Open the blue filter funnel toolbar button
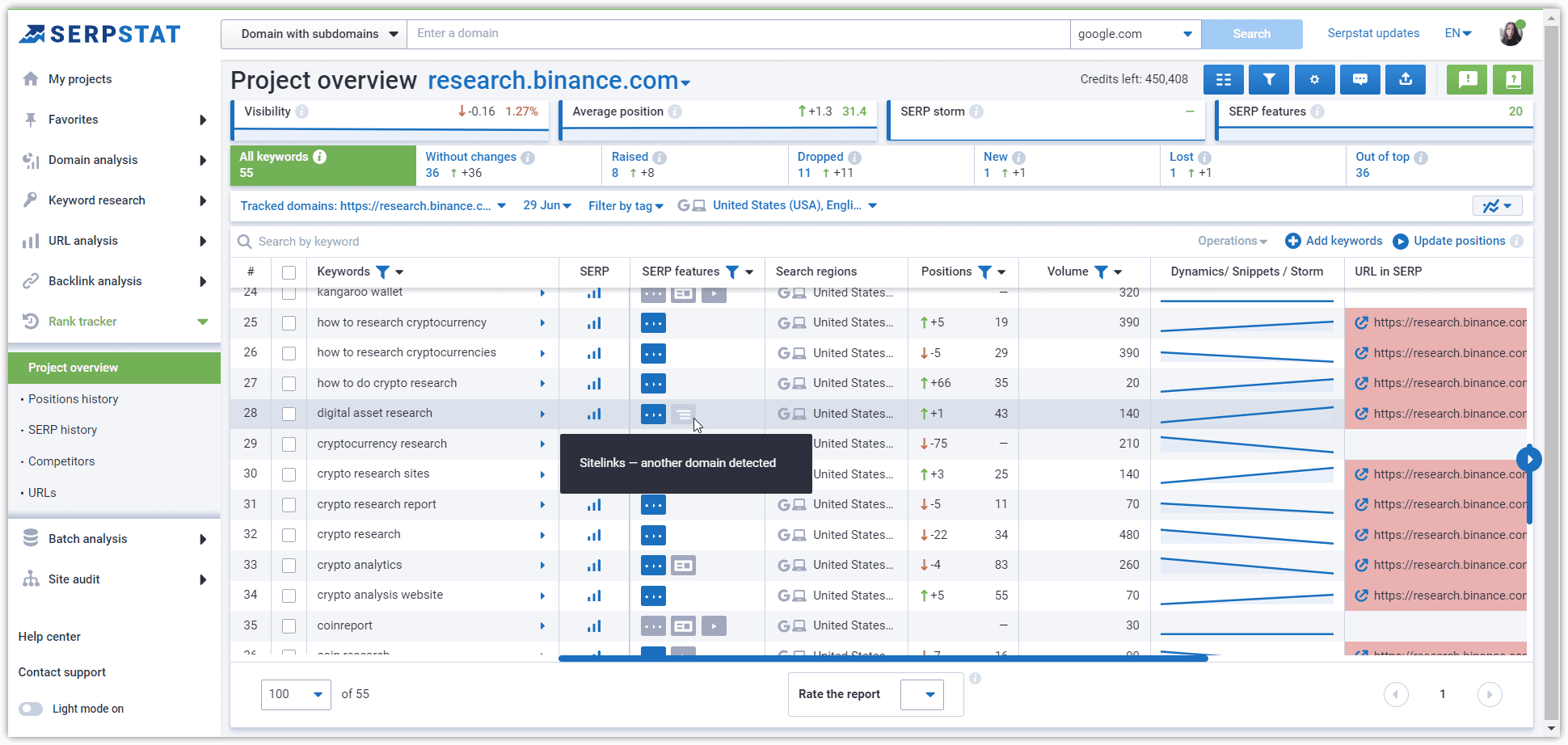This screenshot has width=1568, height=745. (x=1269, y=79)
